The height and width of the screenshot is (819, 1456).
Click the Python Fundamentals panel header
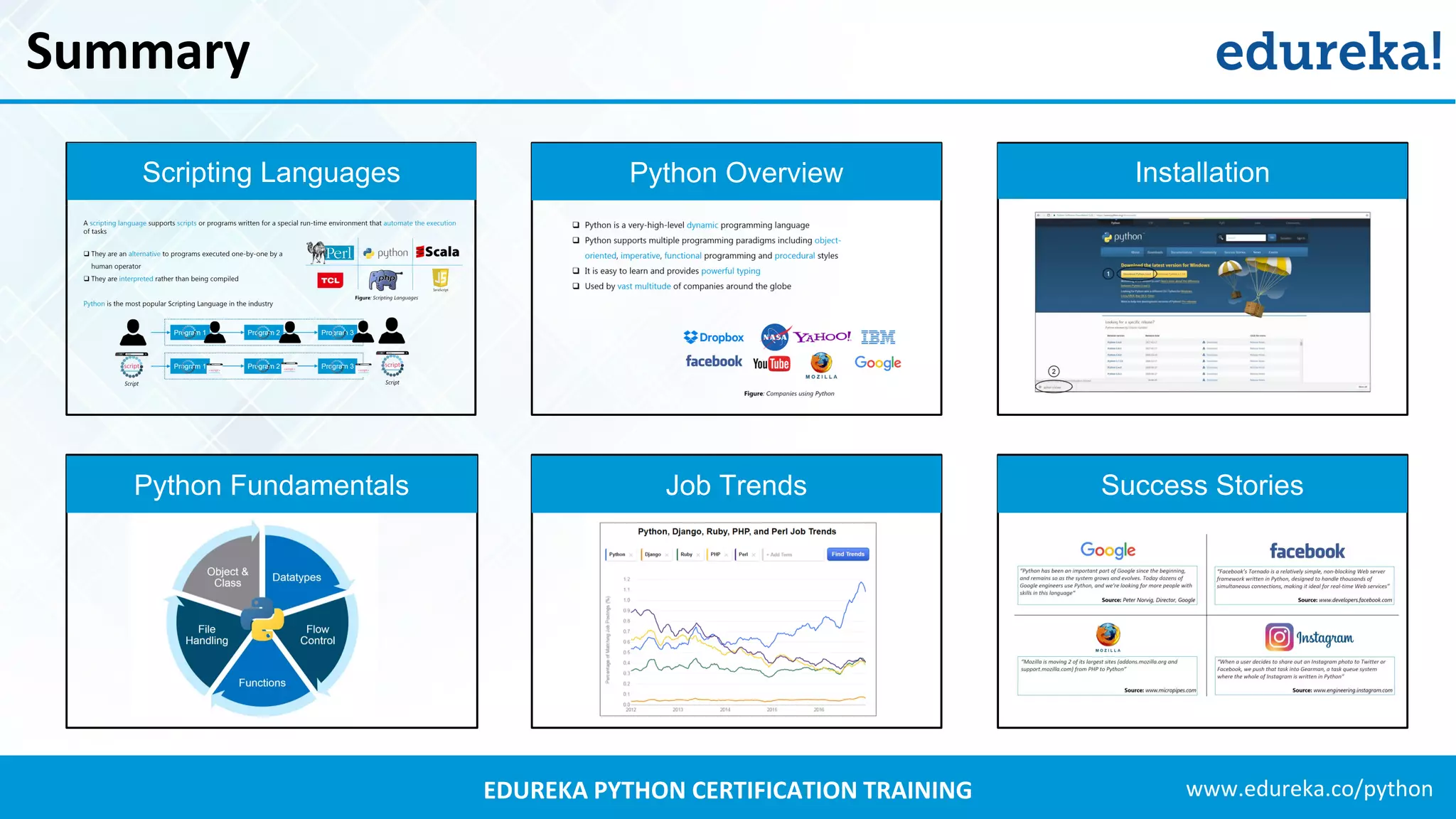click(x=272, y=485)
